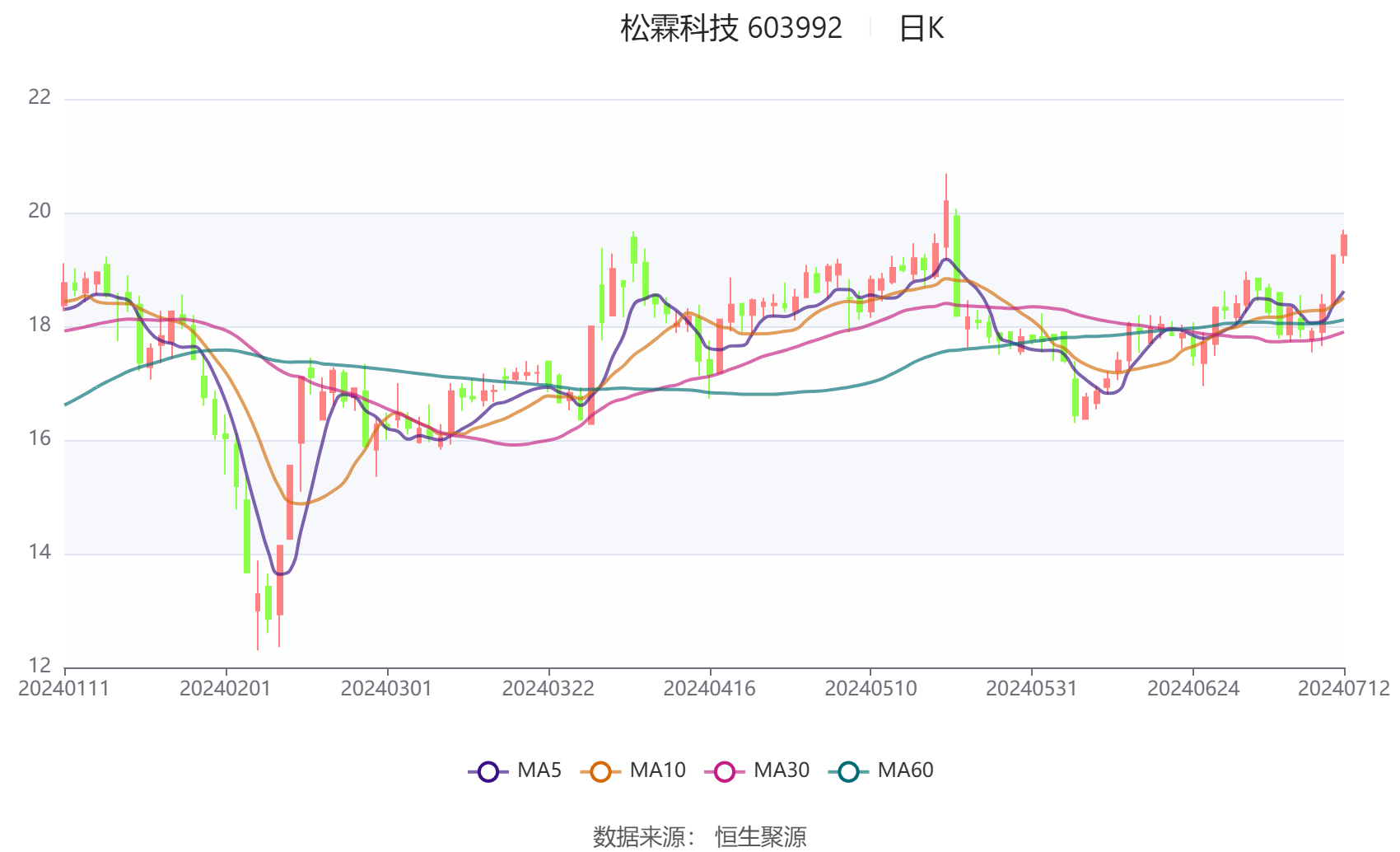1400x852 pixels.
Task: Click the 恒生聚源 data source name
Action: (x=761, y=837)
